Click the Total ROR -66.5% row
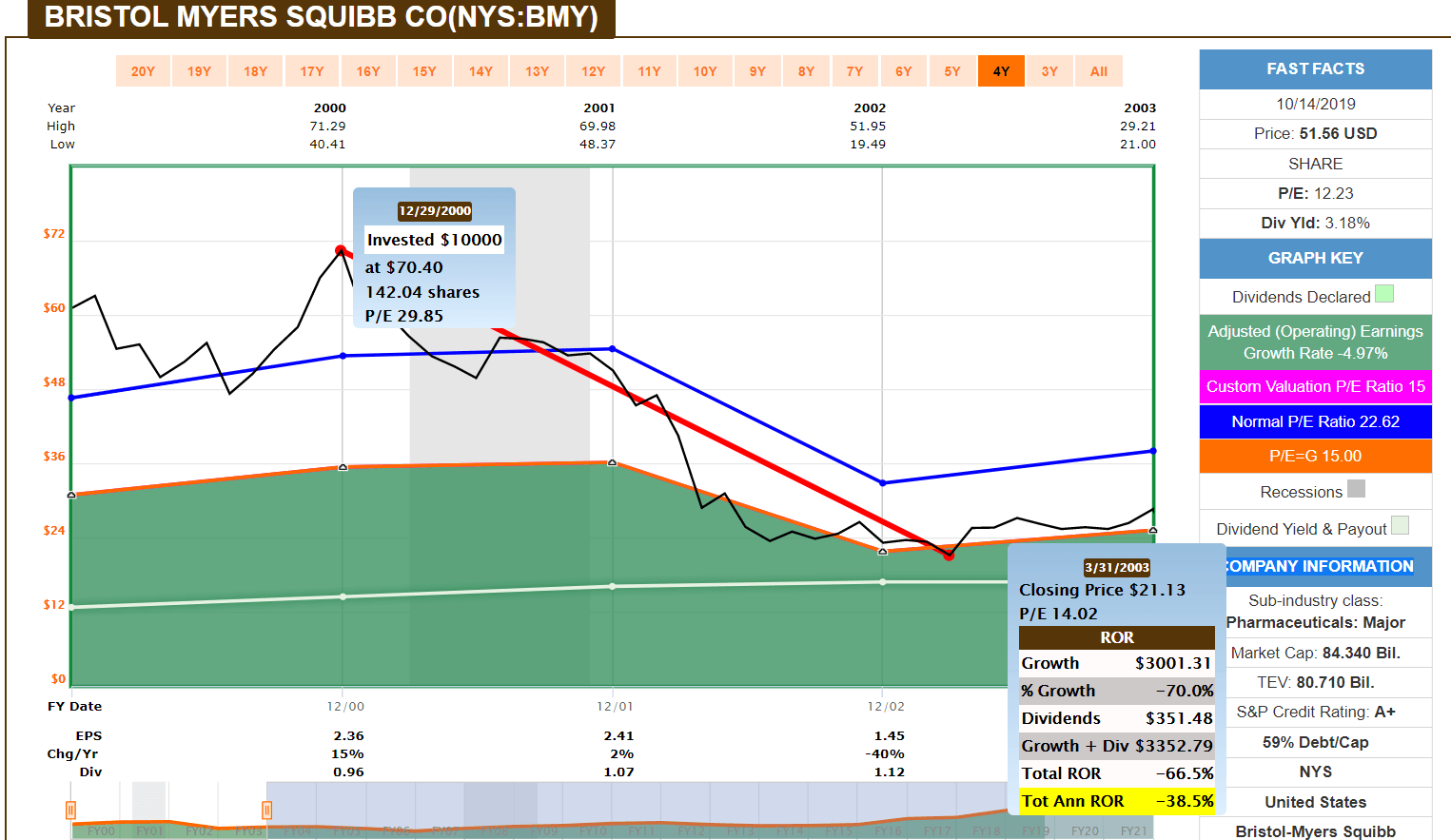1451x840 pixels. [x=1117, y=773]
